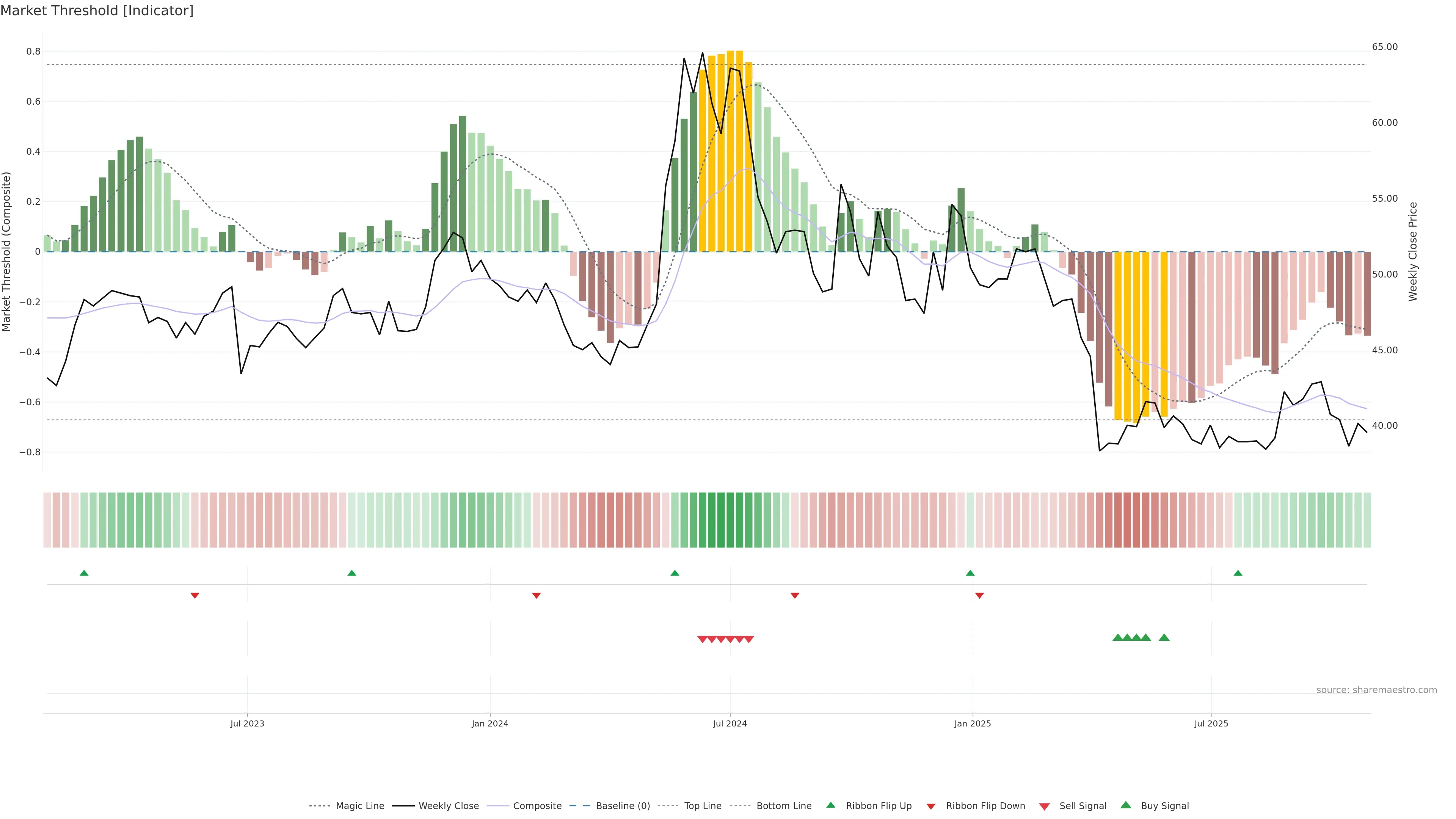Click the Ribbon Flip Down legend triangle icon
This screenshot has width=1456, height=819.
tap(930, 806)
